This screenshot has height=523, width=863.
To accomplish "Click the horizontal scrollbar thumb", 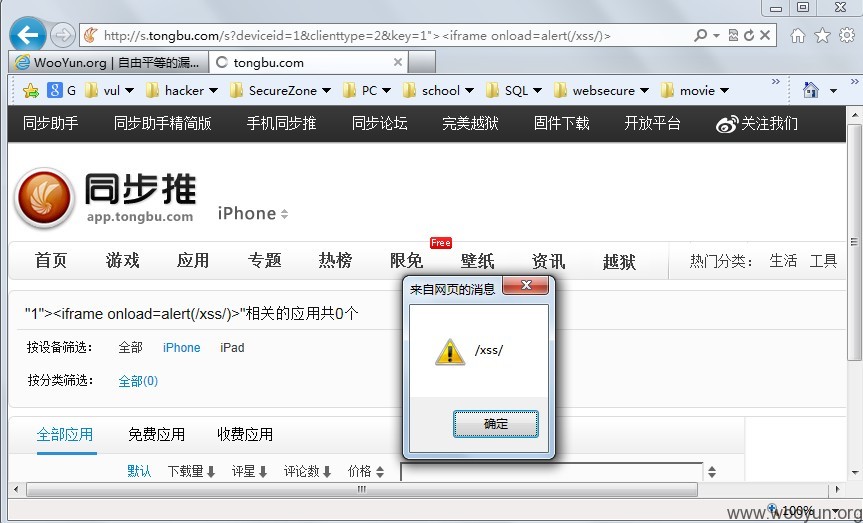I will pyautogui.click(x=362, y=489).
